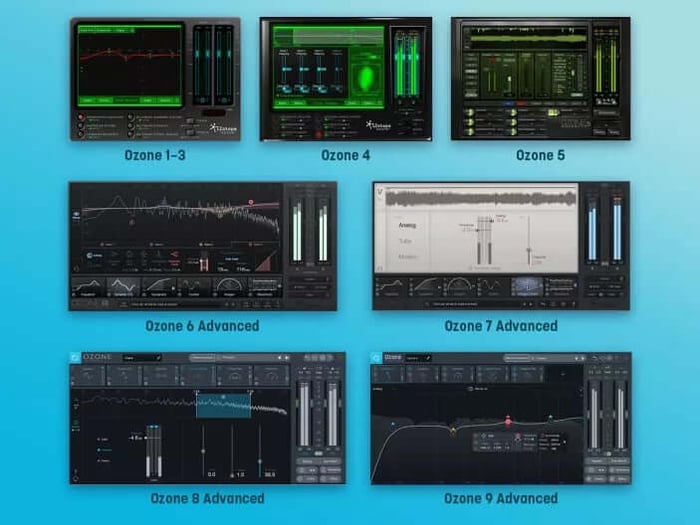Click the 'Ozone 1–3' caption

tap(155, 155)
